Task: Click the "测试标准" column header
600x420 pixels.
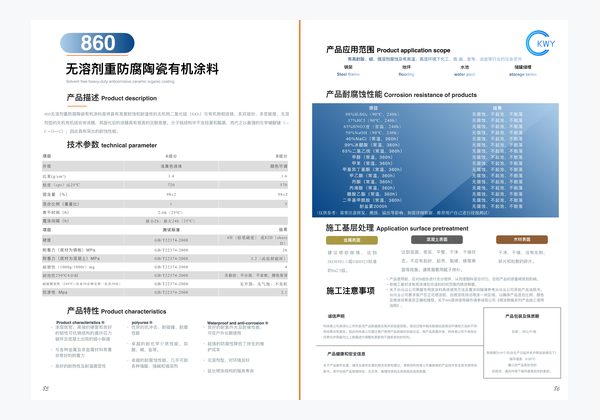Action: point(171,230)
